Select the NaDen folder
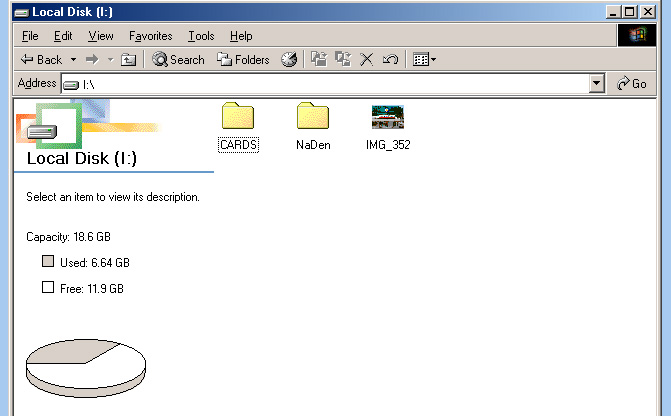This screenshot has height=416, width=671. click(313, 127)
